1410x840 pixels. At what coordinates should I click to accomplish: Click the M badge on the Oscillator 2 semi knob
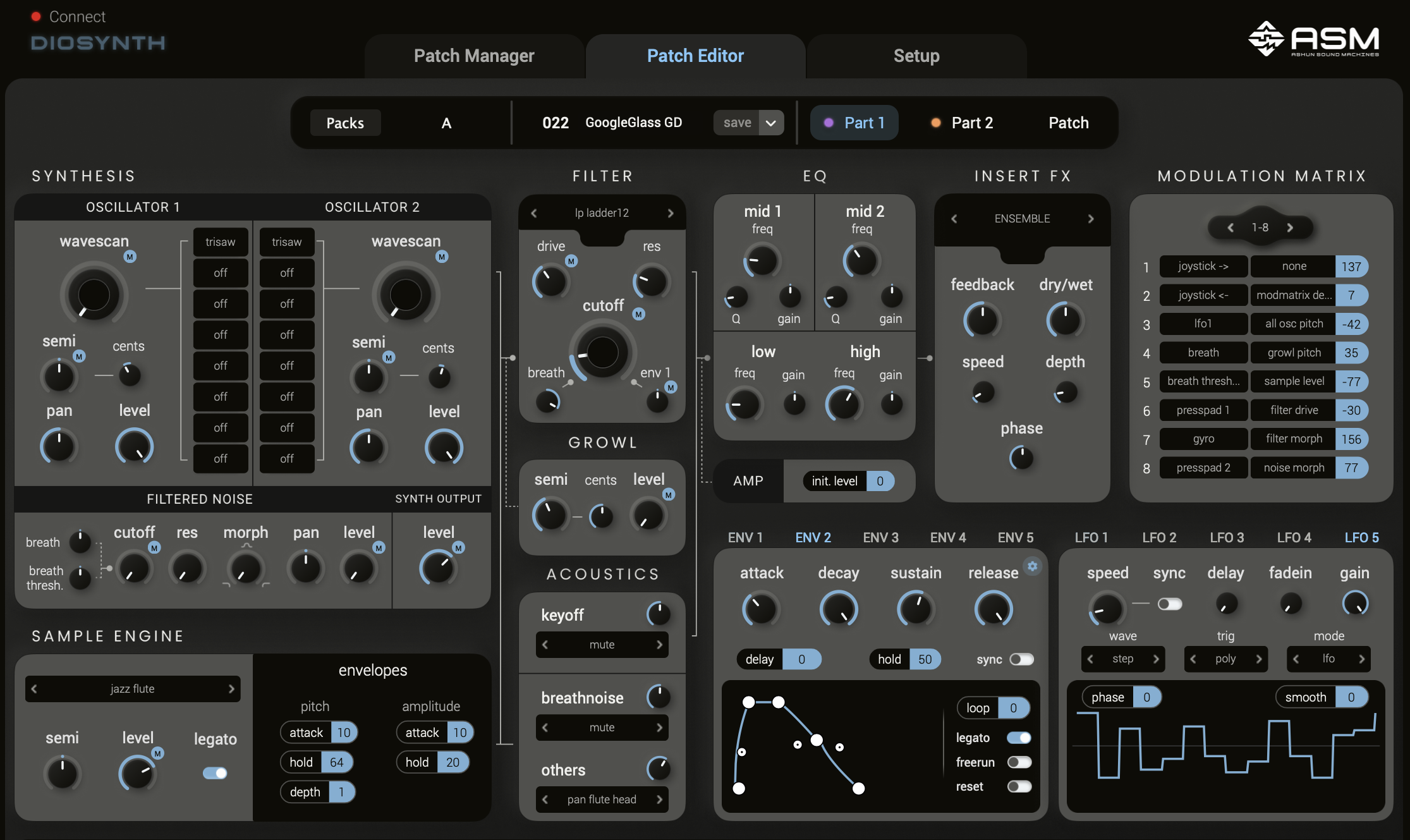click(389, 357)
